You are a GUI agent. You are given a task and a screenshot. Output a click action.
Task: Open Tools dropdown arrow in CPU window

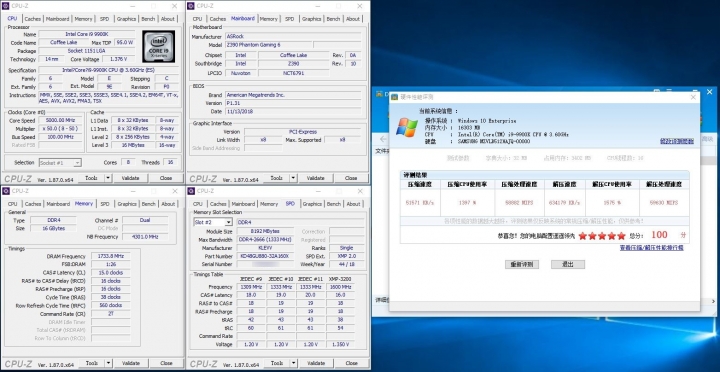[x=108, y=178]
